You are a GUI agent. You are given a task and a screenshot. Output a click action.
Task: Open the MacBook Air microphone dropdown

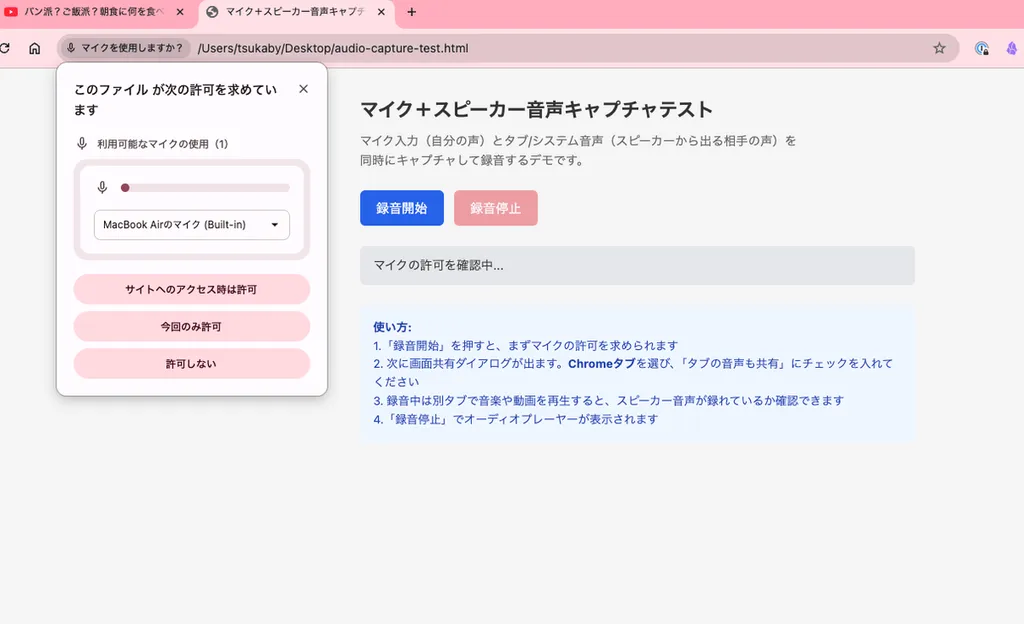click(192, 225)
